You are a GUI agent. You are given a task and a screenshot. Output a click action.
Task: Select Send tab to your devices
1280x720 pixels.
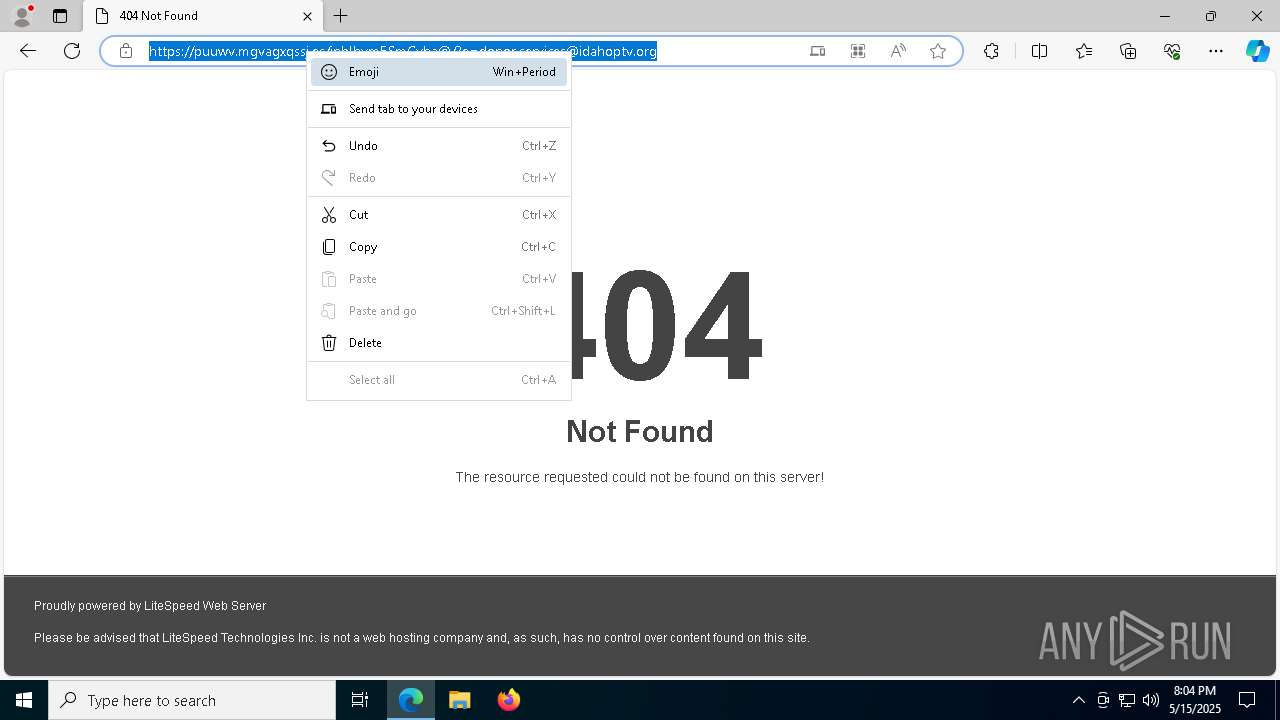439,109
